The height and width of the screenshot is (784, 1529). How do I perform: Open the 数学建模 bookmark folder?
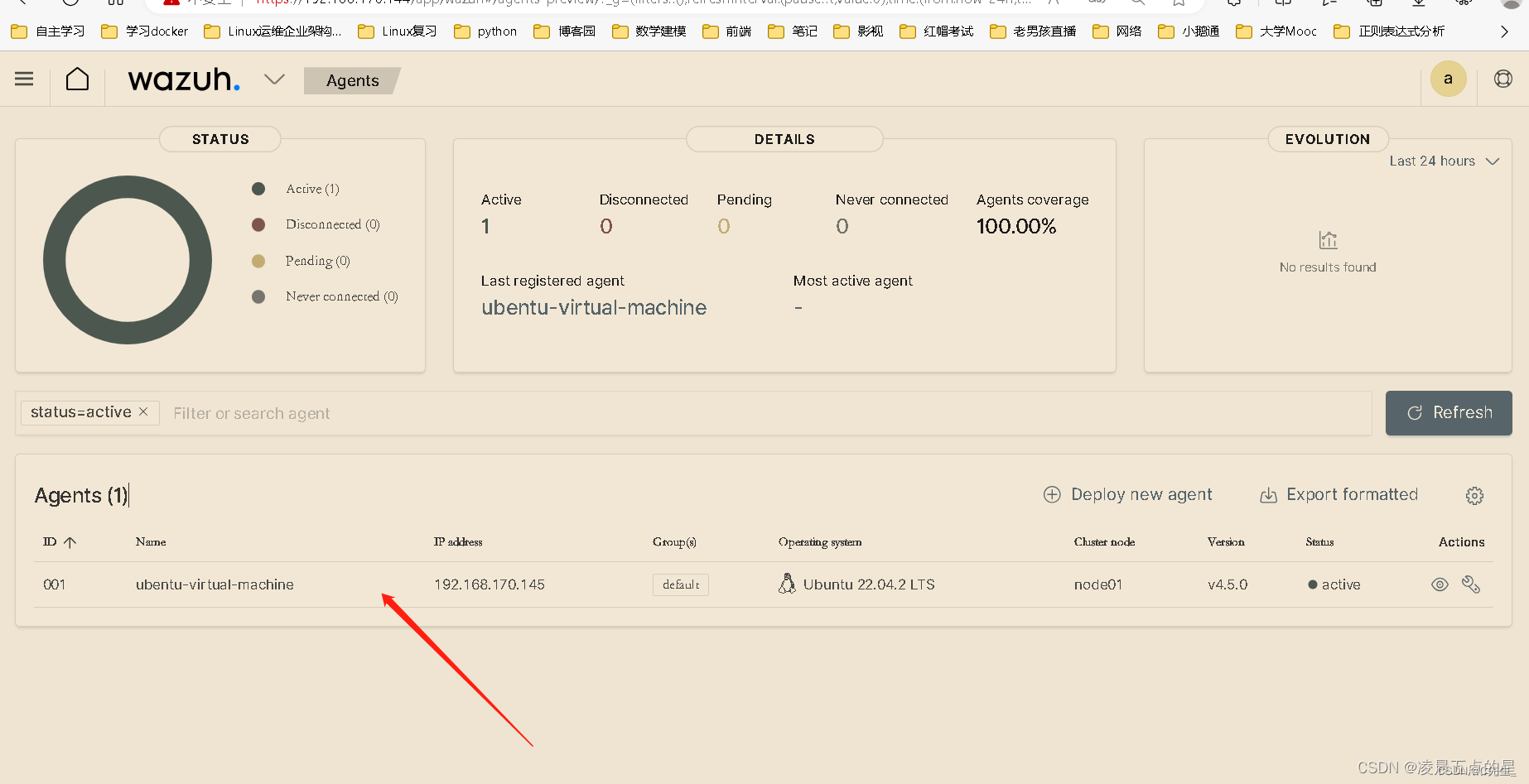pos(649,31)
